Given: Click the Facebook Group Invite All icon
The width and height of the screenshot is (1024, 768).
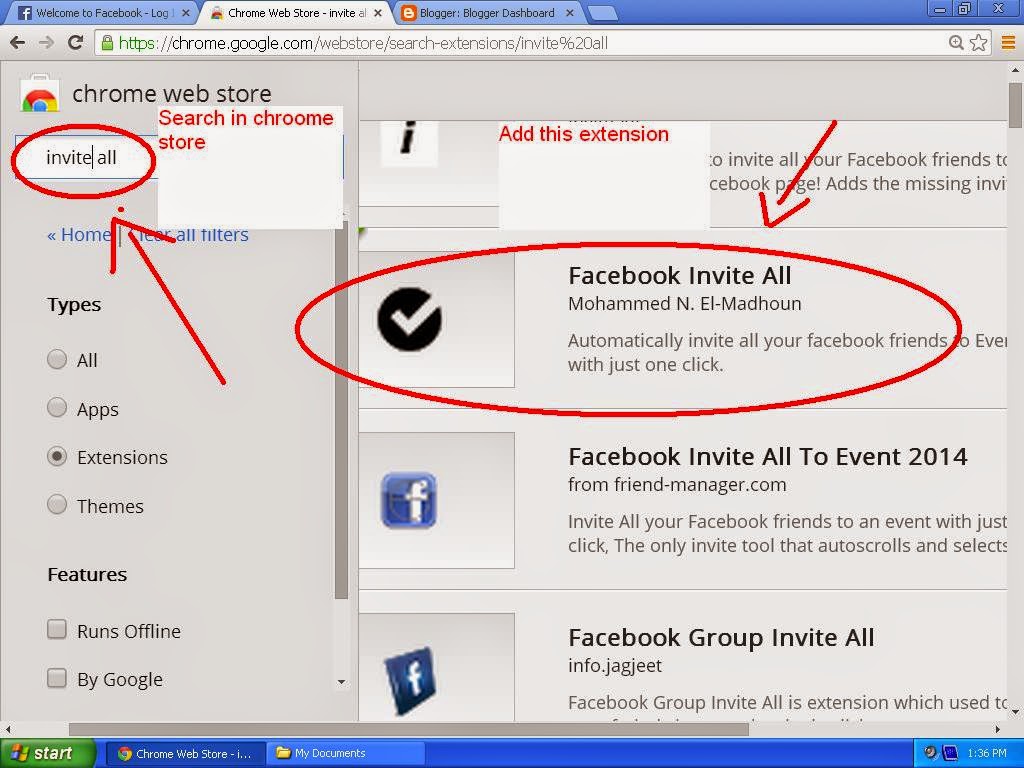Looking at the screenshot, I should (x=410, y=680).
